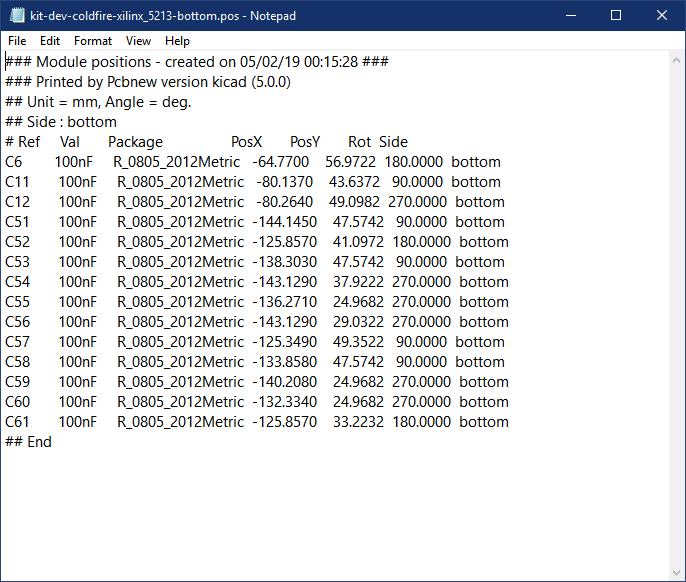
Task: Click the C56 reference text
Action: coord(18,322)
